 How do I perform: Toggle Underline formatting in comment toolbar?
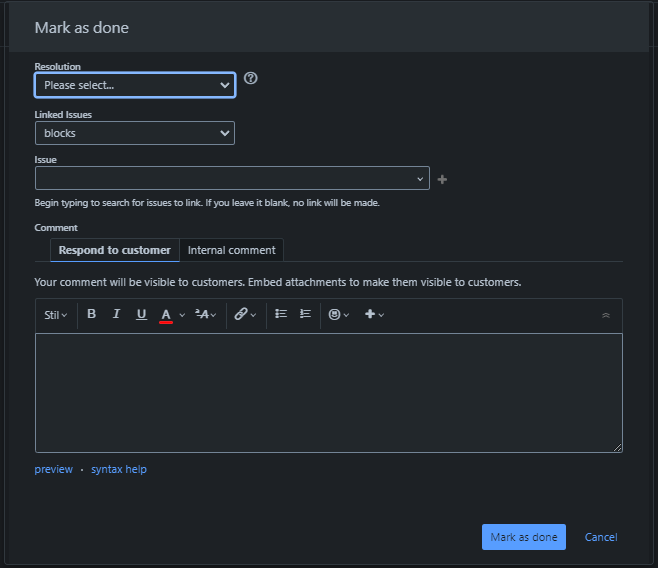pos(141,314)
